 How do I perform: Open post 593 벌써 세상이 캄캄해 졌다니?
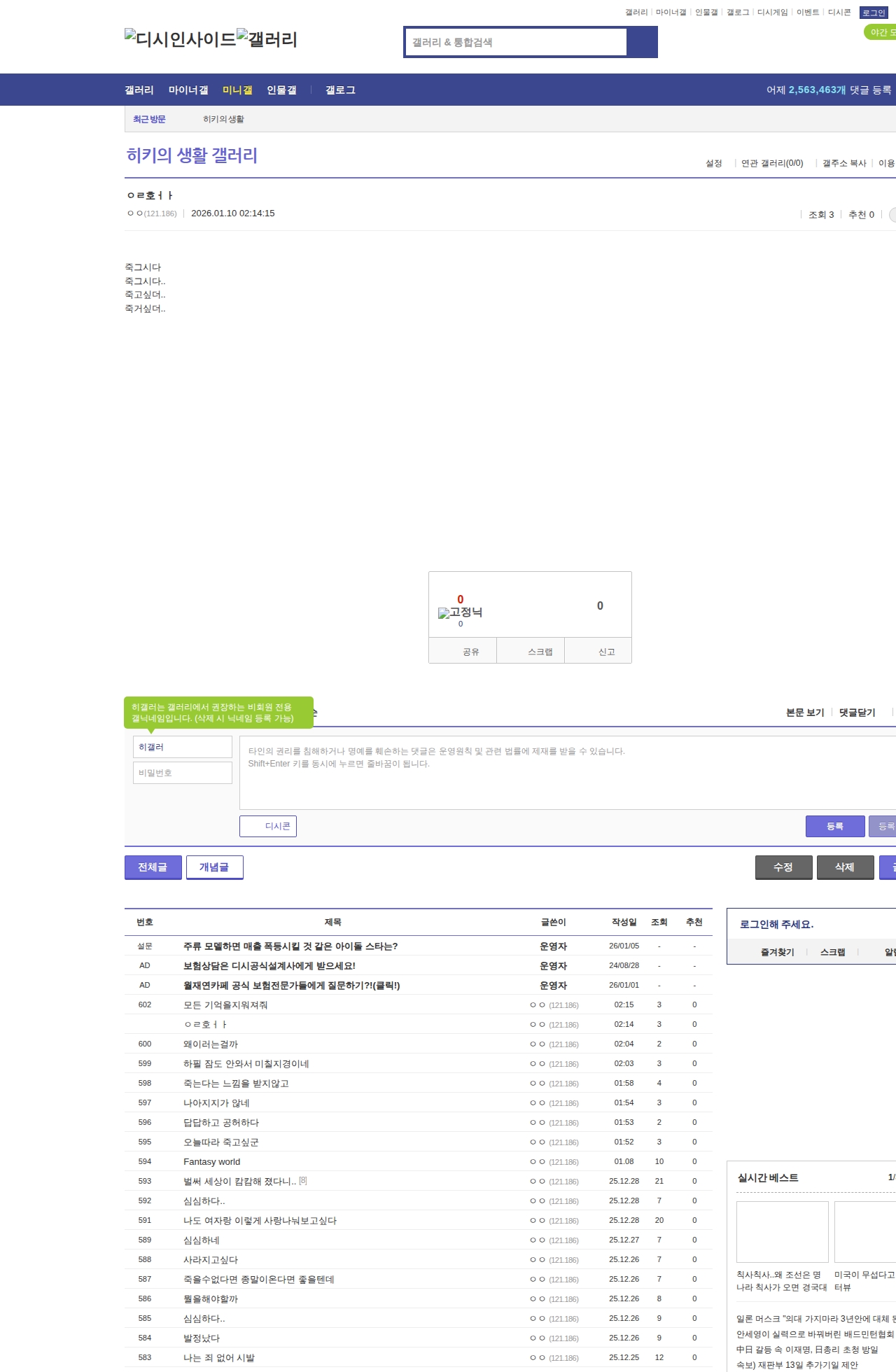coord(239,1181)
